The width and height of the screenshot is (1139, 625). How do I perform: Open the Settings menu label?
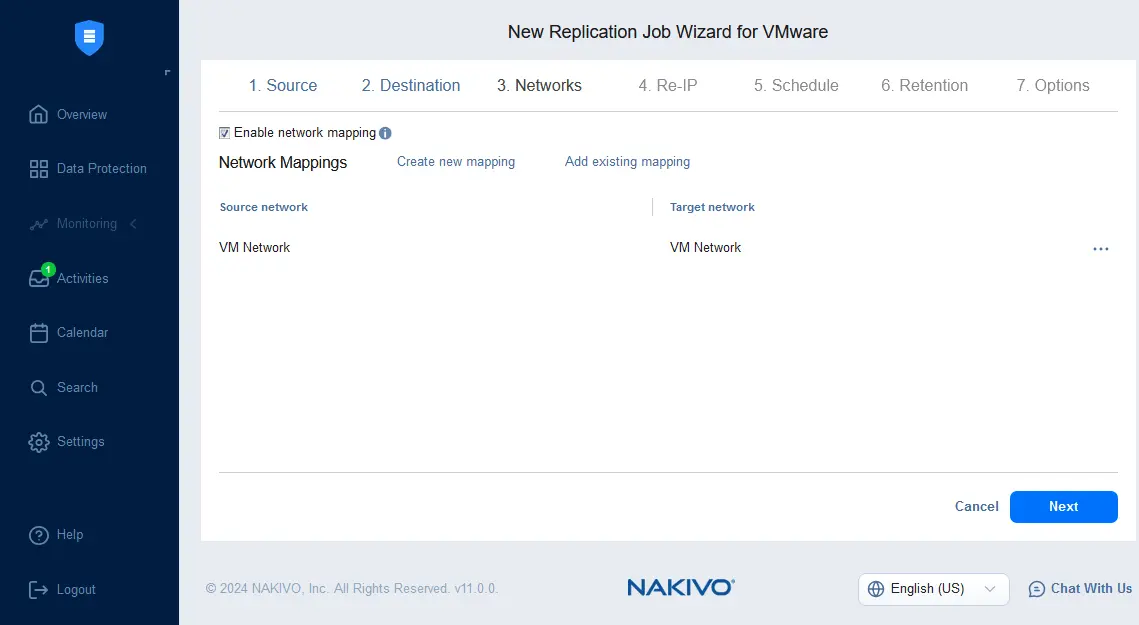tap(81, 442)
